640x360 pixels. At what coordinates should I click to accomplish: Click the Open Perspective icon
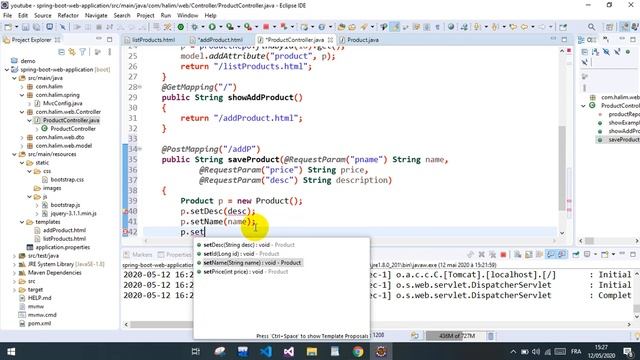coord(609,27)
